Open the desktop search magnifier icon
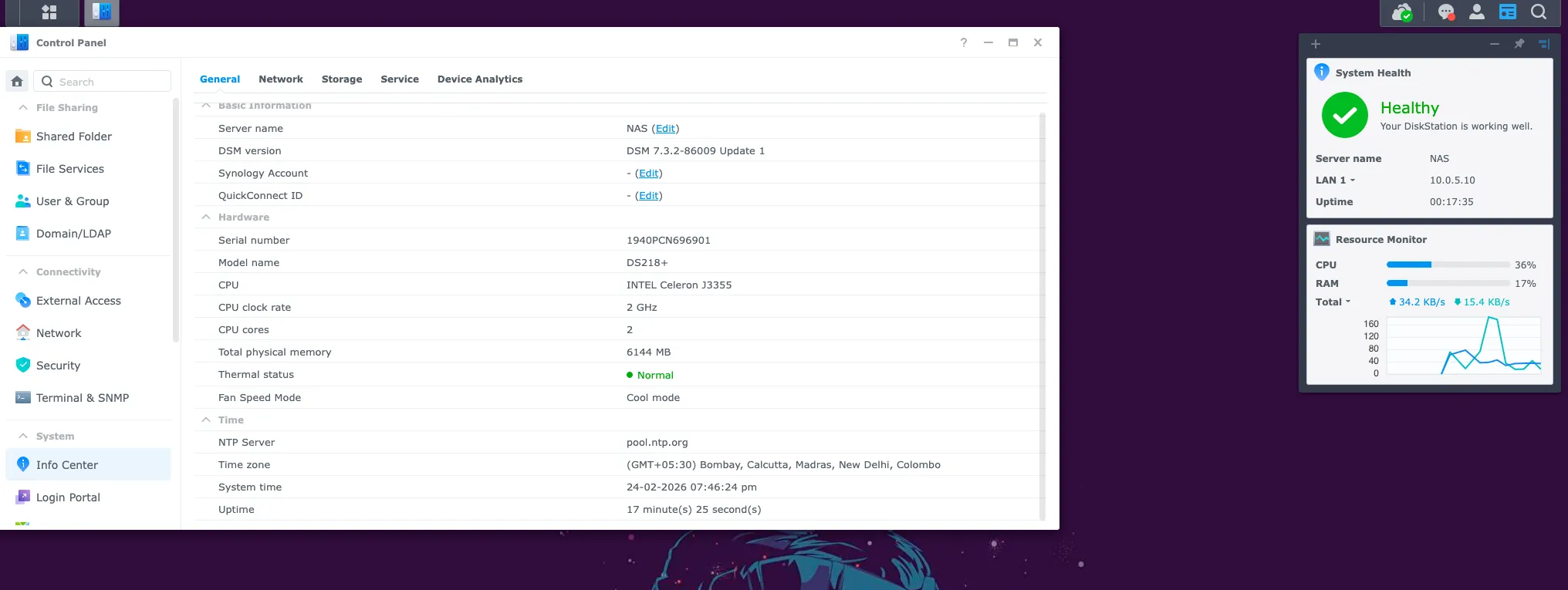 (x=1538, y=12)
